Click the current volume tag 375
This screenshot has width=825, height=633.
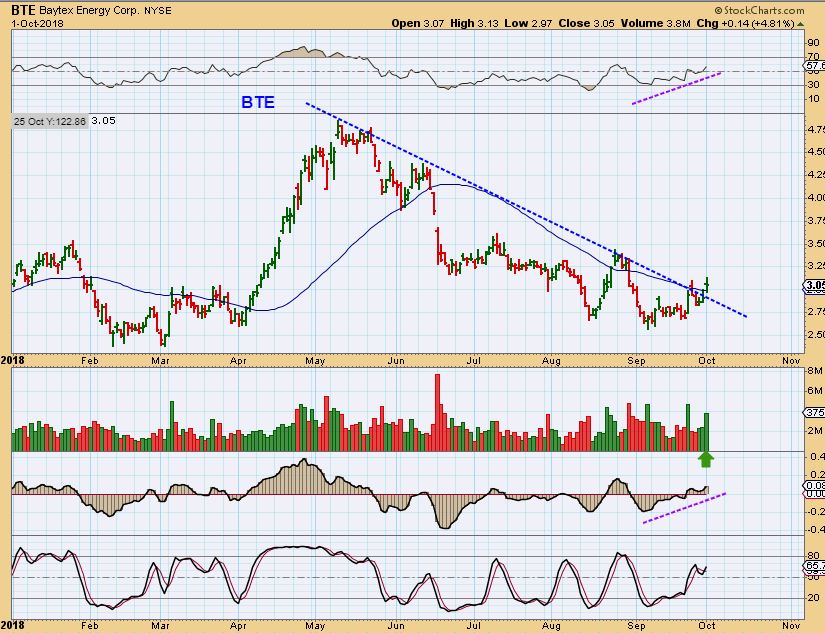[815, 413]
